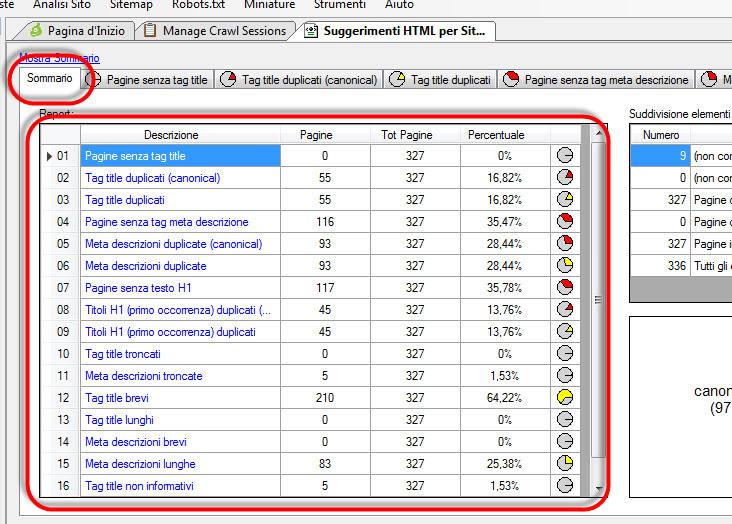The width and height of the screenshot is (732, 524).
Task: Open Pagine senza testo H1 link
Action: pyautogui.click(x=138, y=288)
